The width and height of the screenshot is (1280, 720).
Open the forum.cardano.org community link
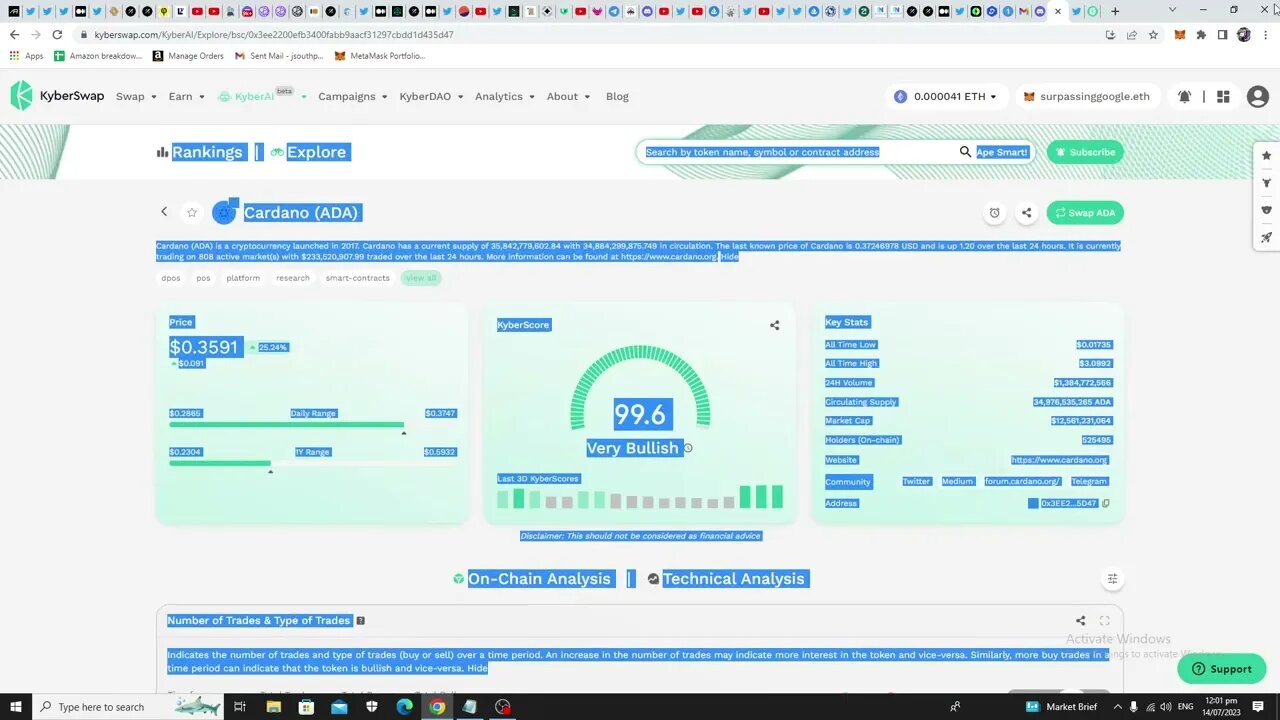(x=1023, y=481)
